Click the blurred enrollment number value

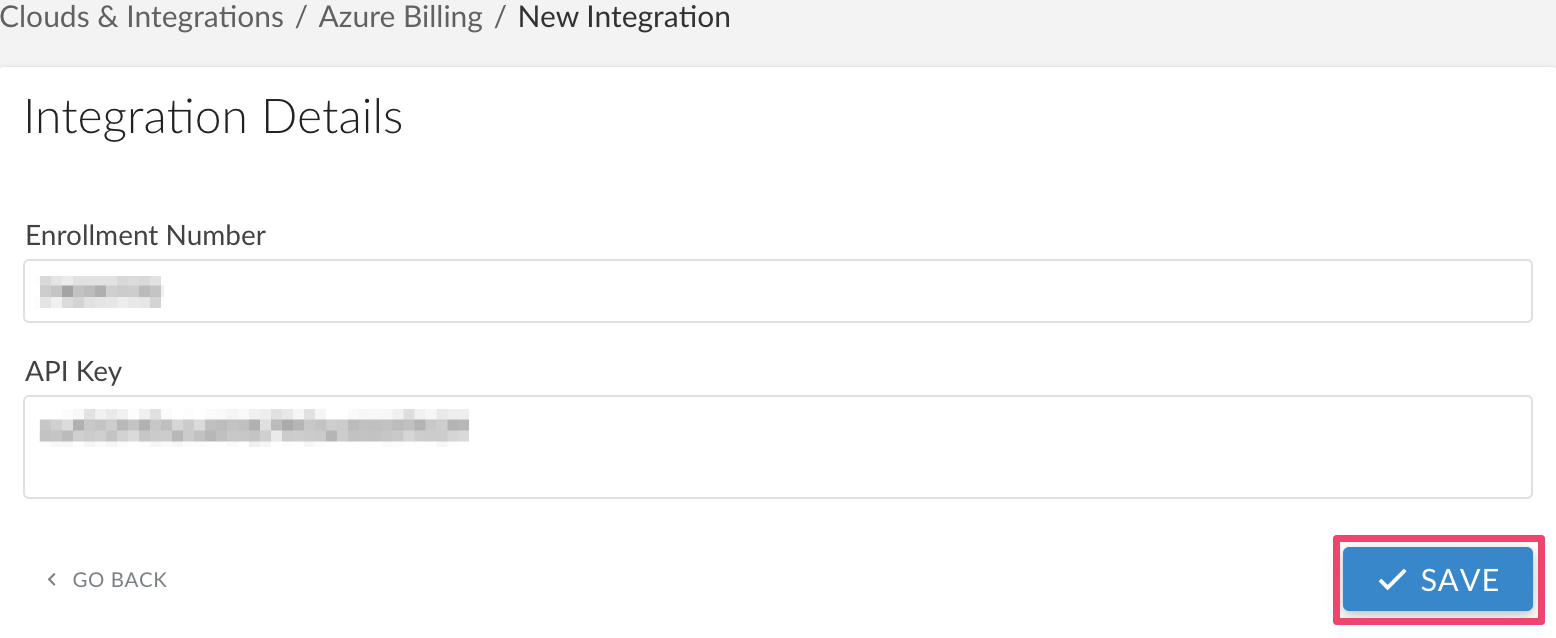tap(101, 291)
